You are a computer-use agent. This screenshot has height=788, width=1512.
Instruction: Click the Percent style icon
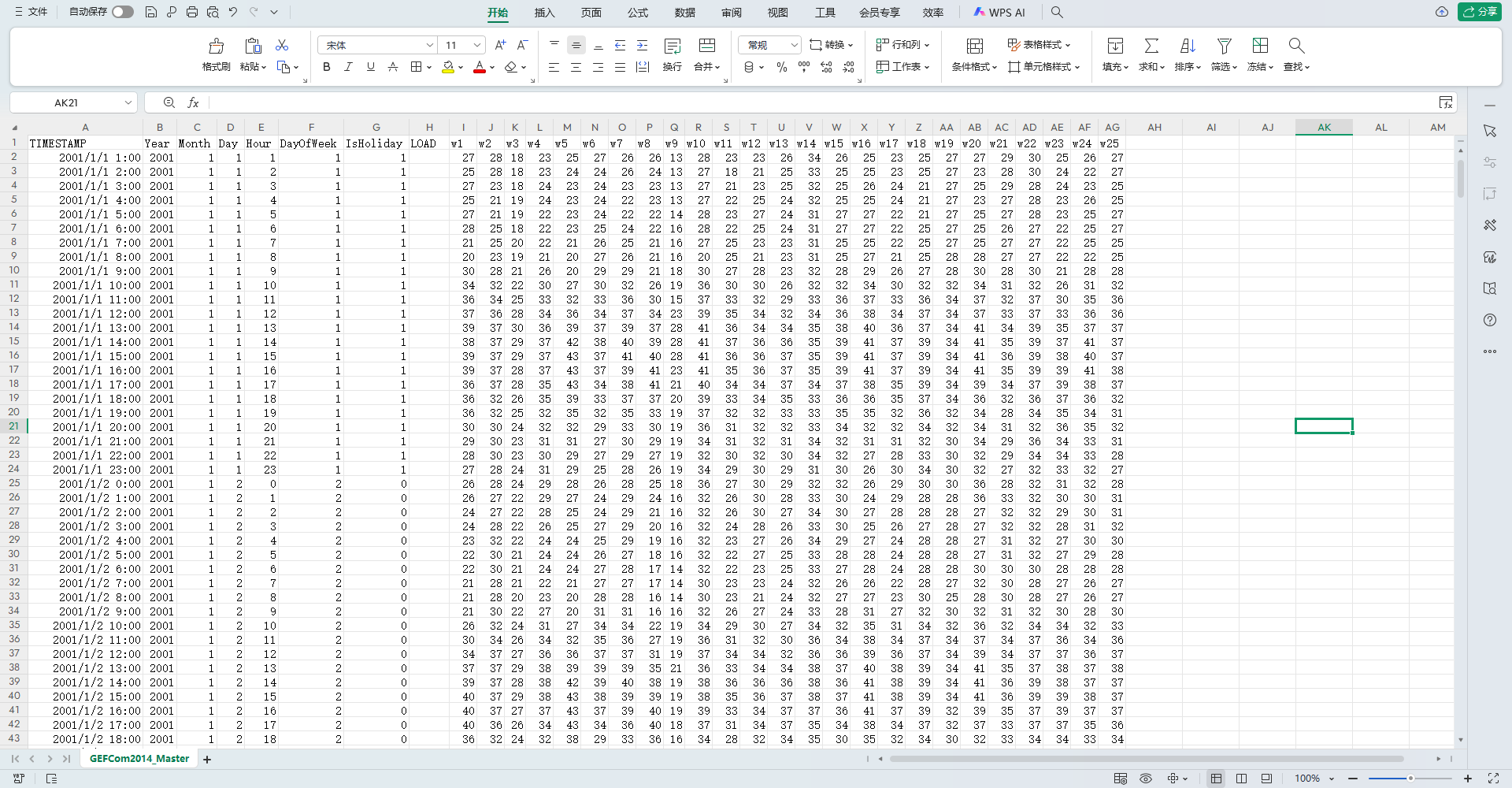point(782,67)
